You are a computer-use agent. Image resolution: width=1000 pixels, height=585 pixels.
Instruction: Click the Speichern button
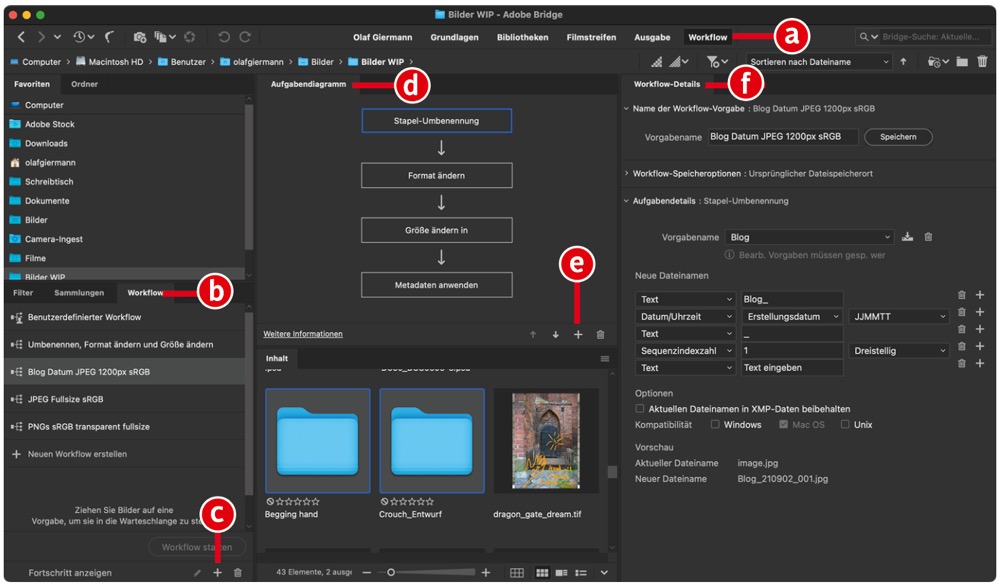[897, 137]
